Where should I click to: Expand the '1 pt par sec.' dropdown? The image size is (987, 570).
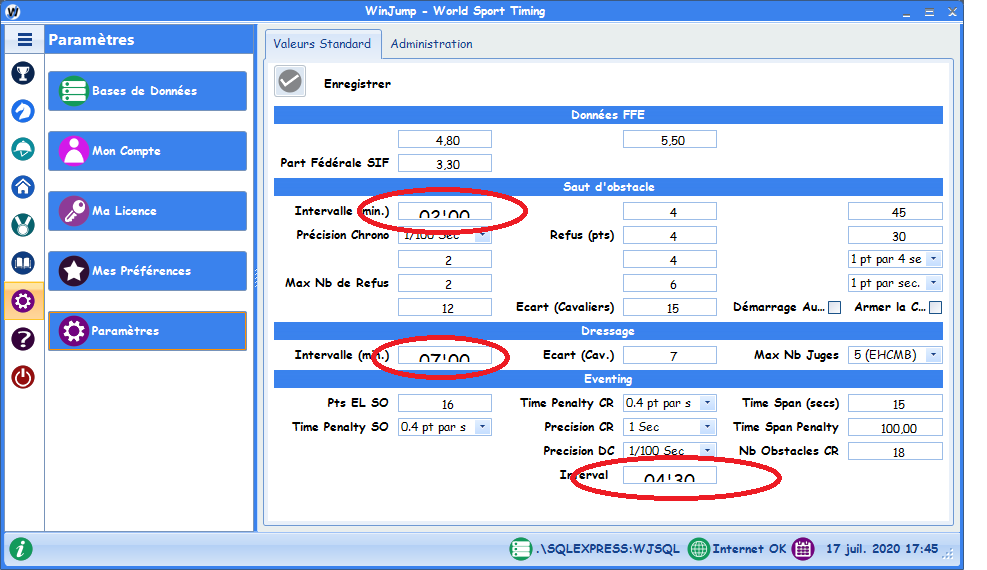tap(934, 283)
